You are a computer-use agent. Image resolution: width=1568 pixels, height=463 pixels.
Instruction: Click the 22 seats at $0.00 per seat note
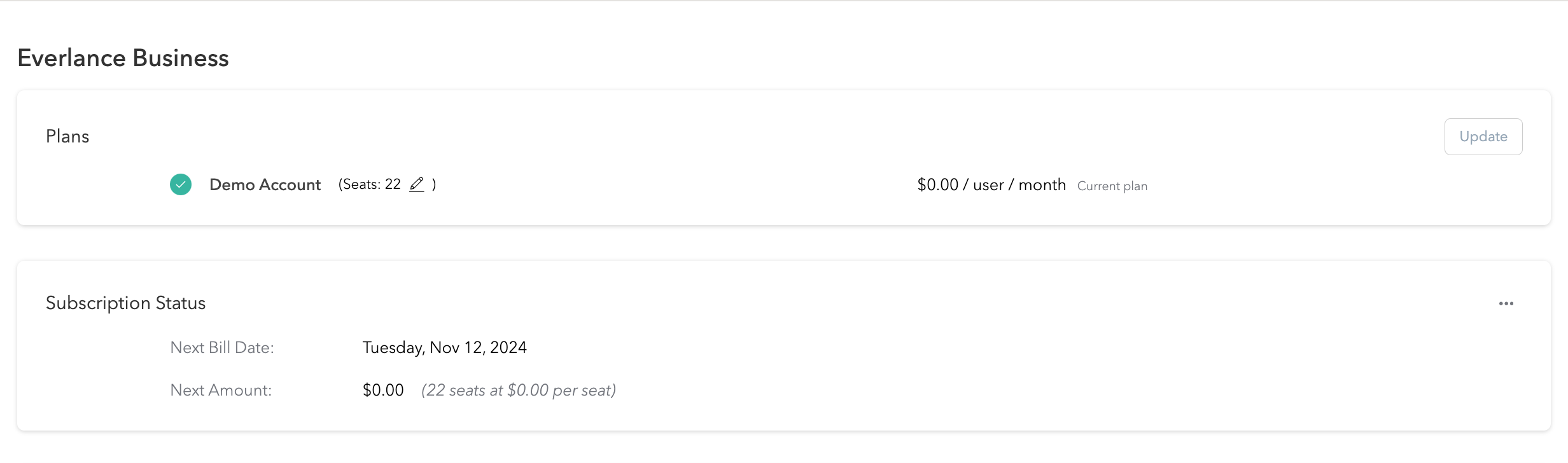(519, 390)
